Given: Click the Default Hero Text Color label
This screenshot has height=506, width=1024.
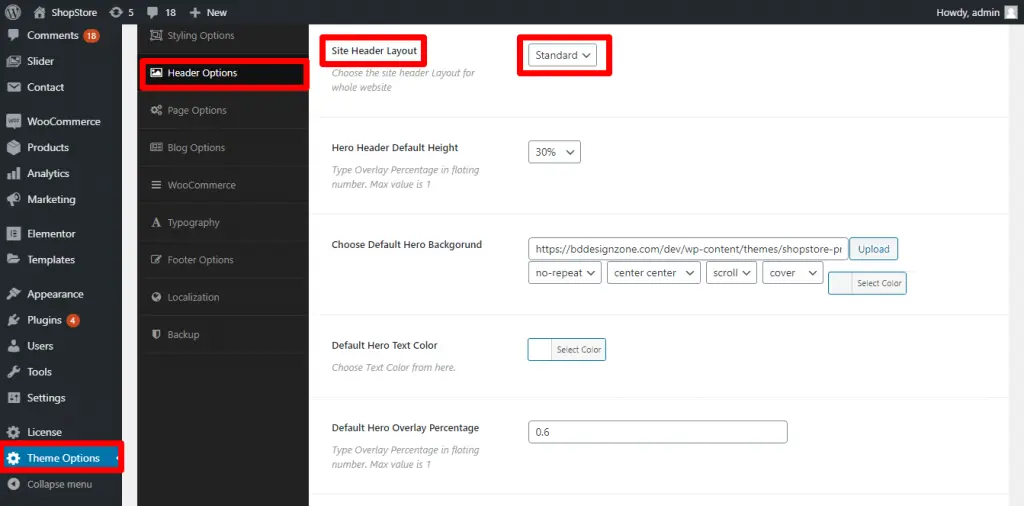Looking at the screenshot, I should point(385,345).
